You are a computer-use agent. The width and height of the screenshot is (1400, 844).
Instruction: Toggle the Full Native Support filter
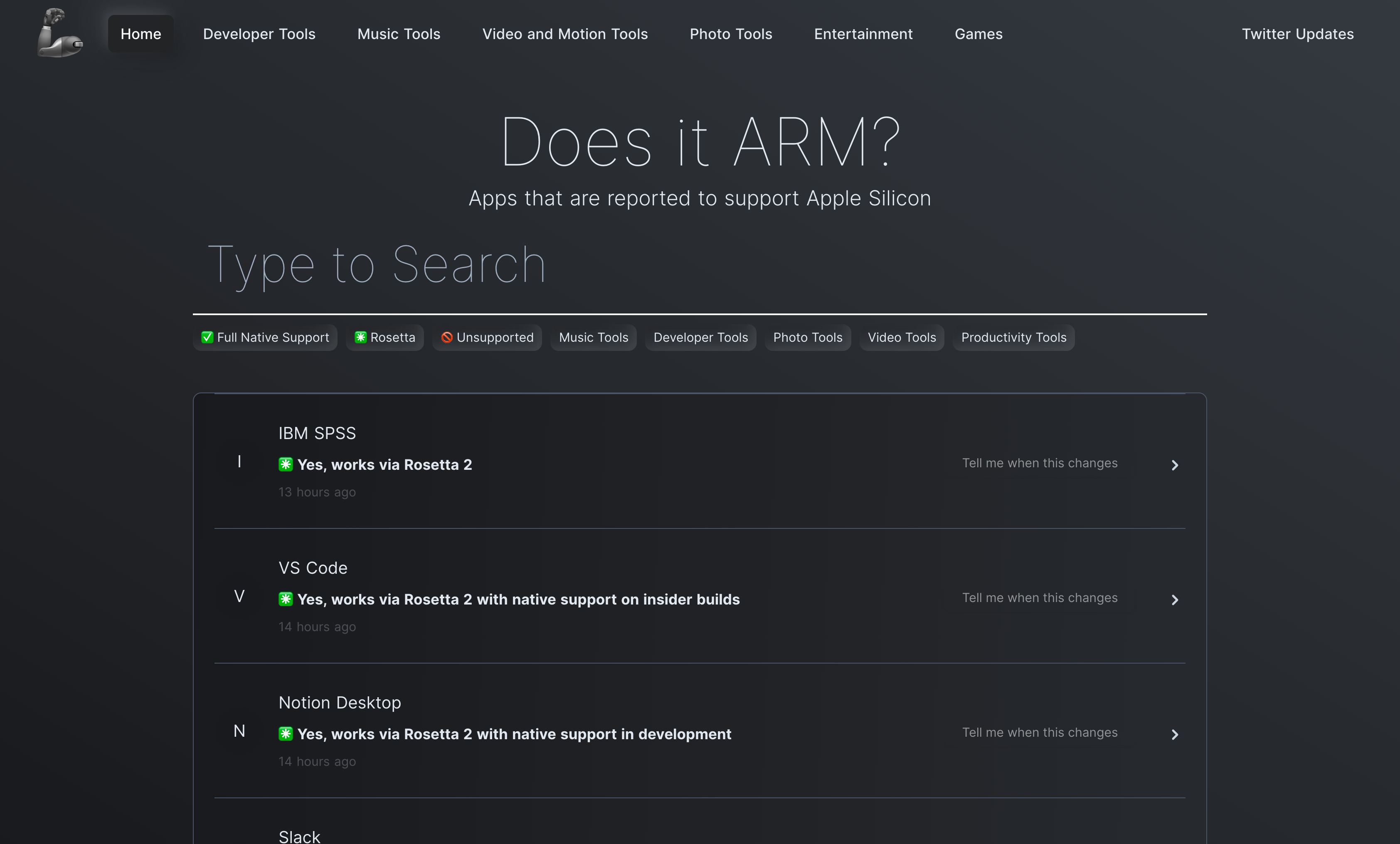265,338
